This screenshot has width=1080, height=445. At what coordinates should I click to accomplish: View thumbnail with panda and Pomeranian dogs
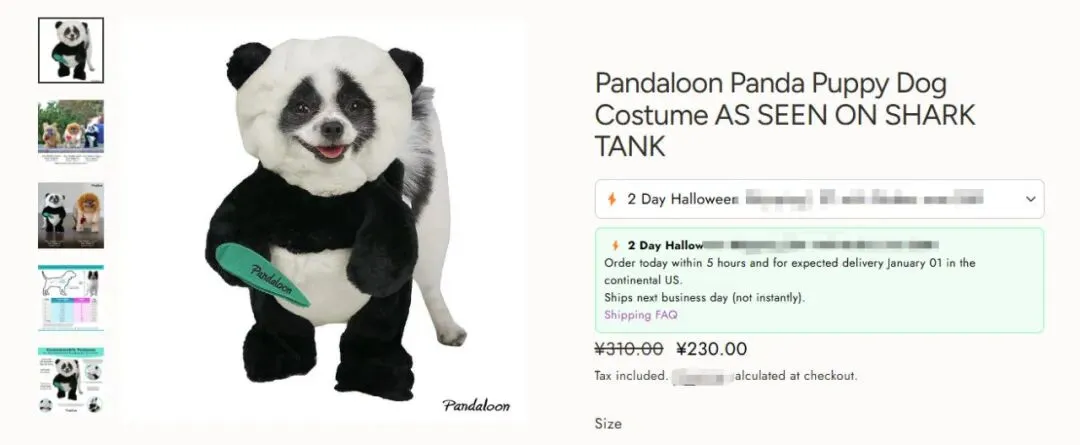pyautogui.click(x=71, y=215)
